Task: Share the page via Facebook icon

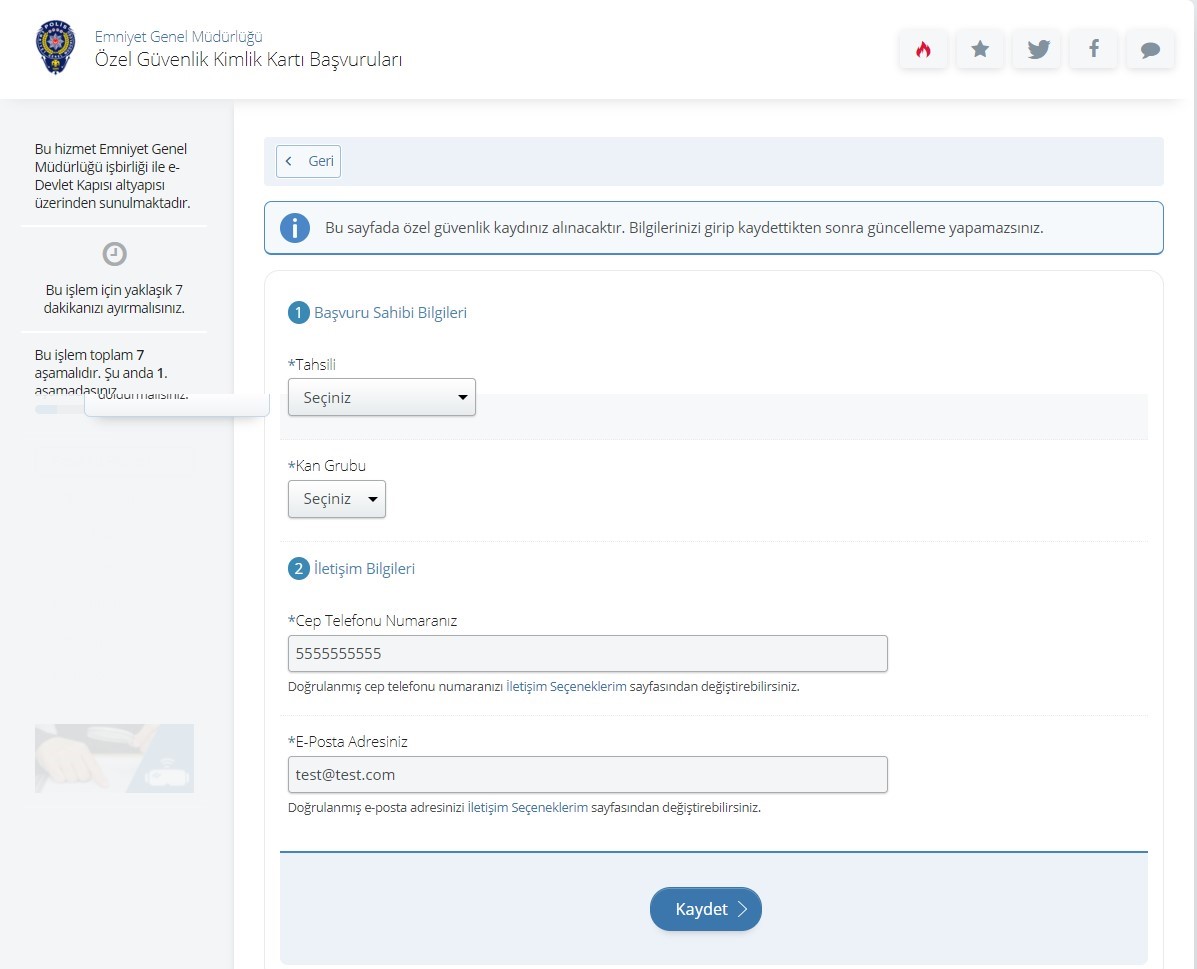Action: [1094, 49]
